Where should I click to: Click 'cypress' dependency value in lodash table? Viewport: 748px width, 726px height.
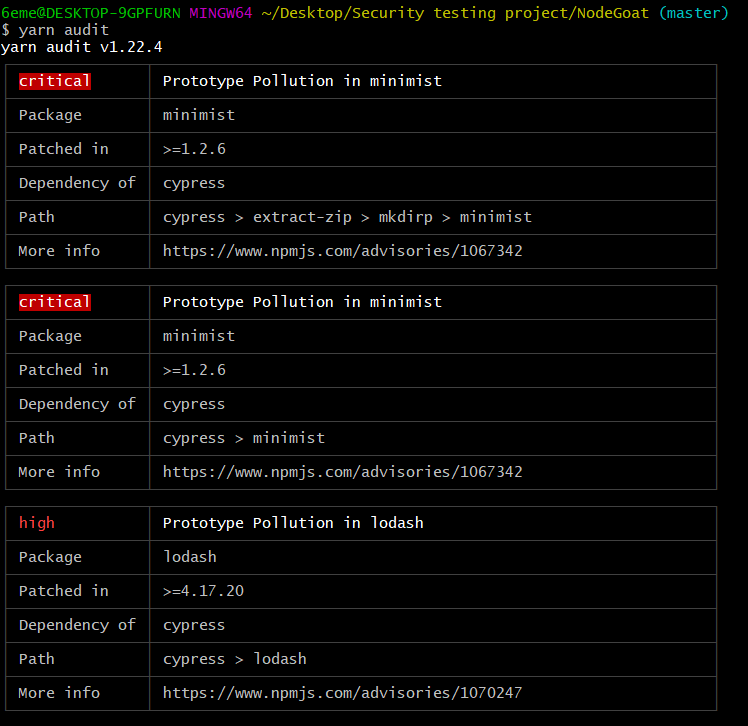click(194, 625)
